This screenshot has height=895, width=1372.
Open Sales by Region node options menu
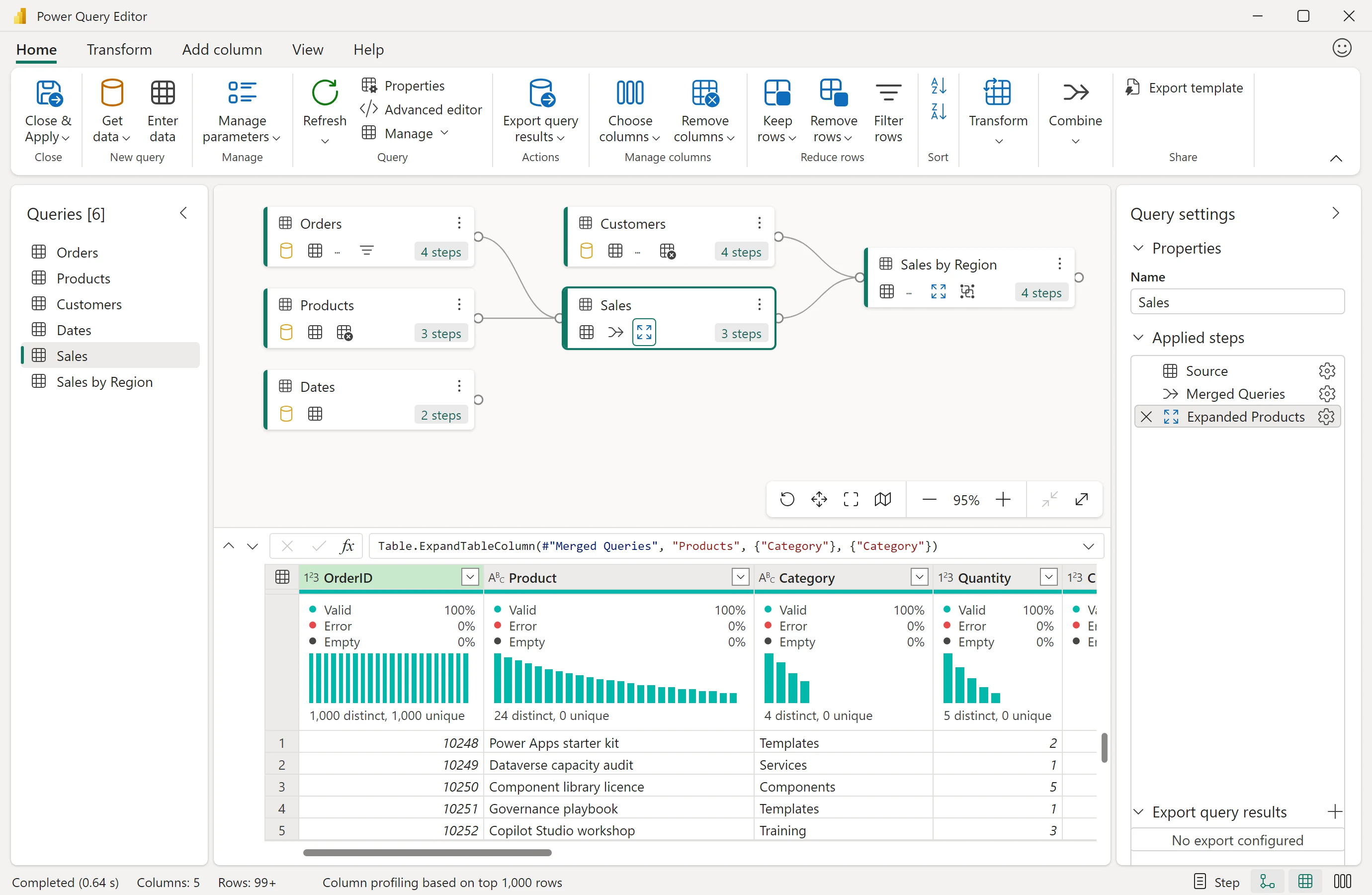pos(1059,264)
